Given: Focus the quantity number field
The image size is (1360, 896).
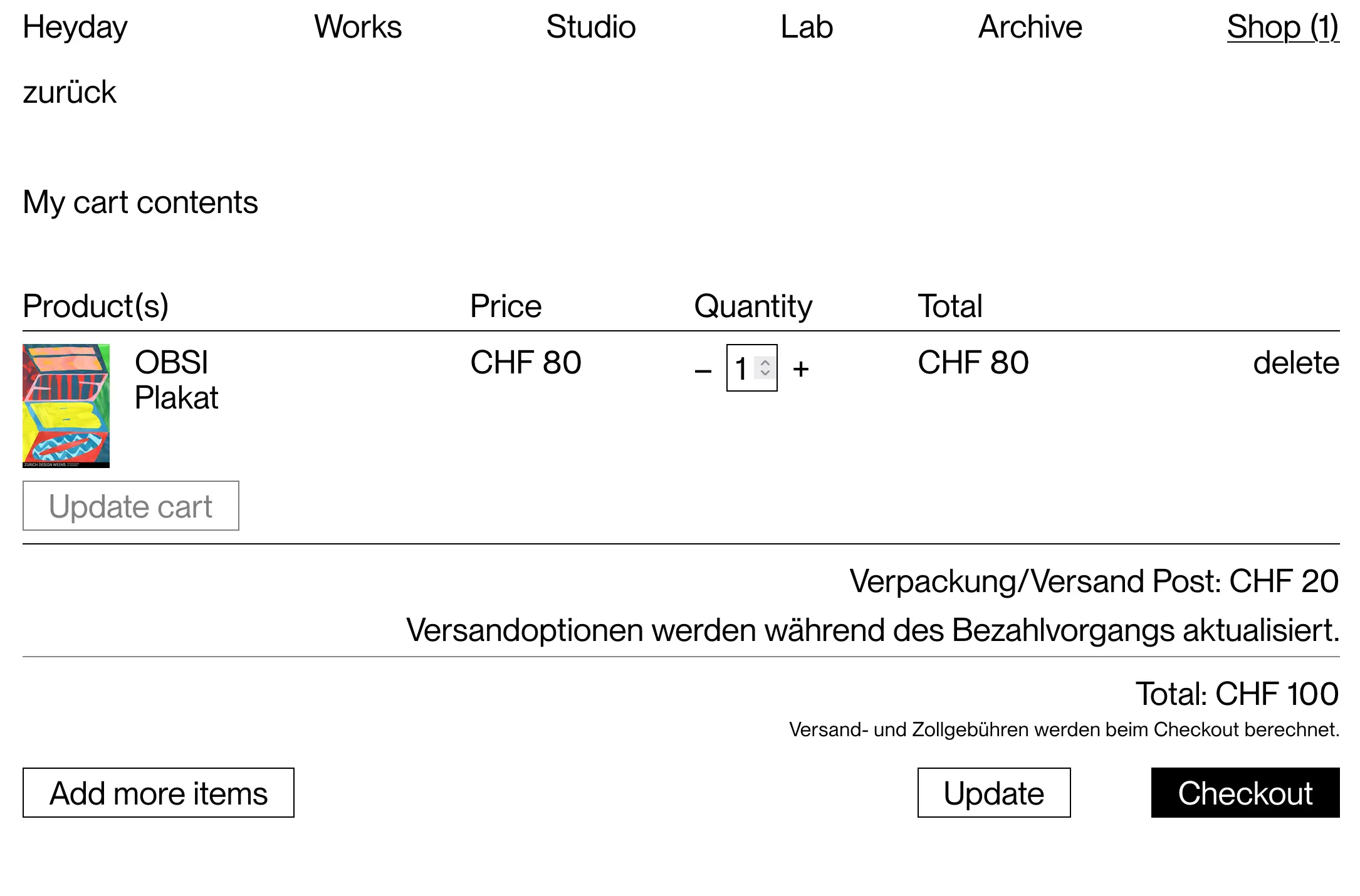Looking at the screenshot, I should click(x=741, y=368).
